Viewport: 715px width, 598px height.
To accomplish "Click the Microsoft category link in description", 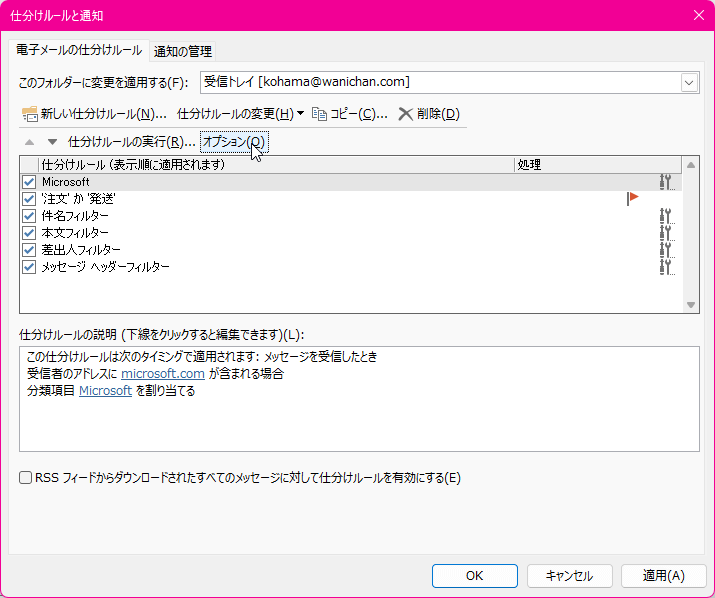I will pos(105,391).
